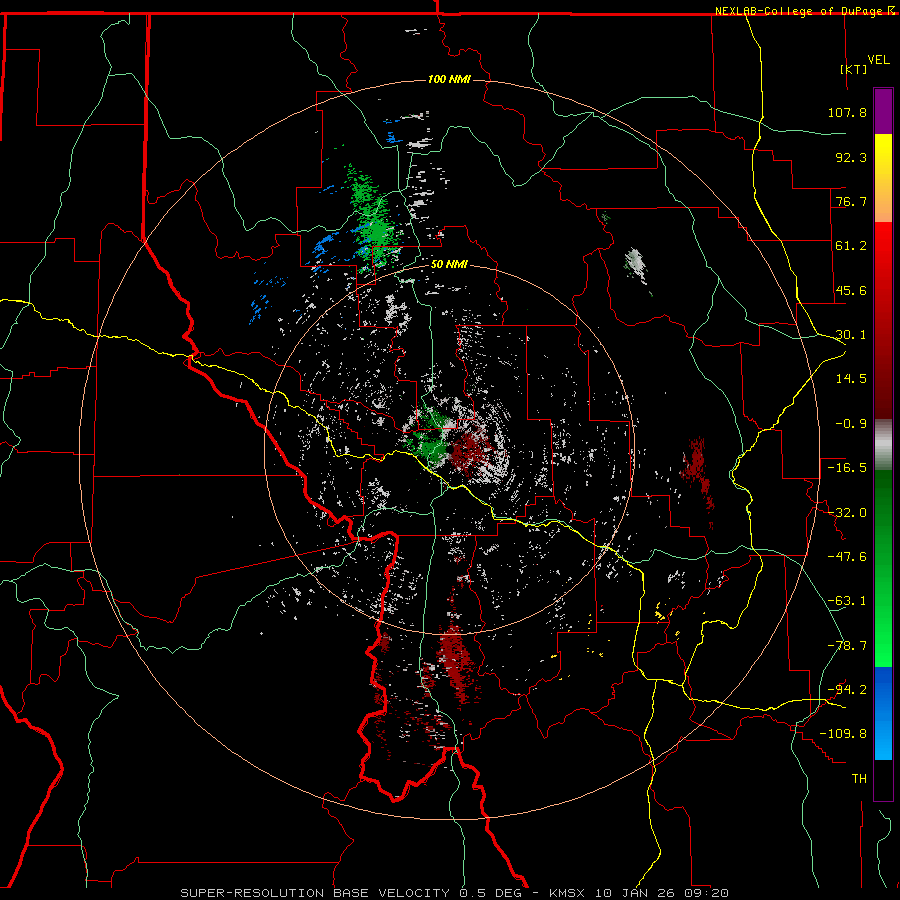Click the -32.0 velocity scale value

[847, 513]
